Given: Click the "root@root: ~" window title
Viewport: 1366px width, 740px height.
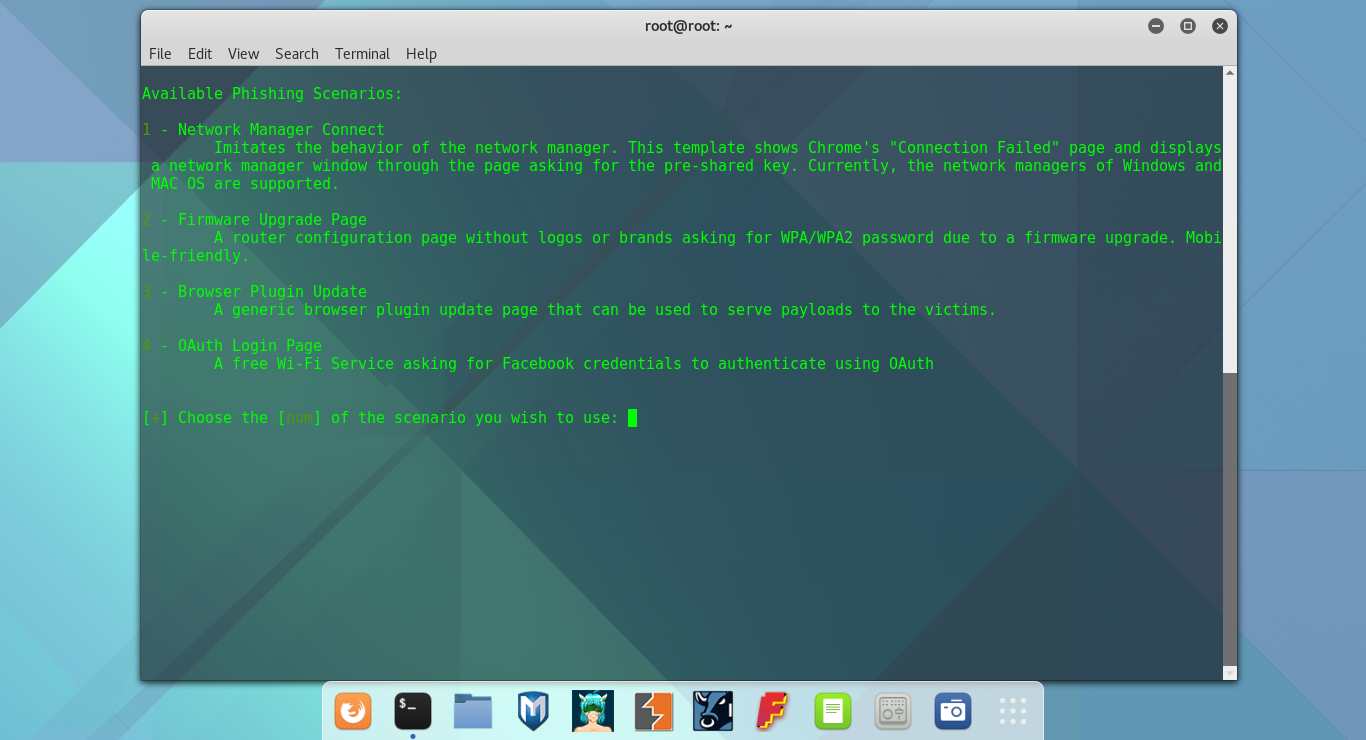Looking at the screenshot, I should coord(688,26).
